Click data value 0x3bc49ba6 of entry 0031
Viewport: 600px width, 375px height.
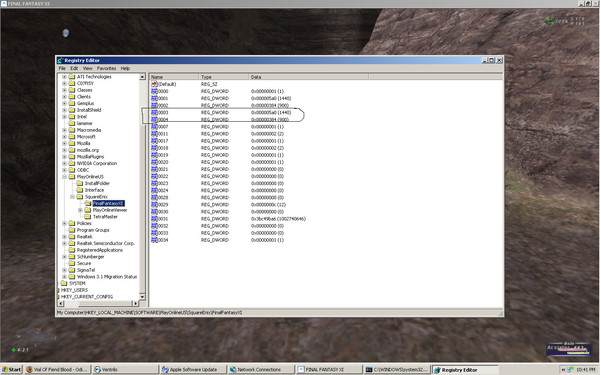click(x=278, y=219)
